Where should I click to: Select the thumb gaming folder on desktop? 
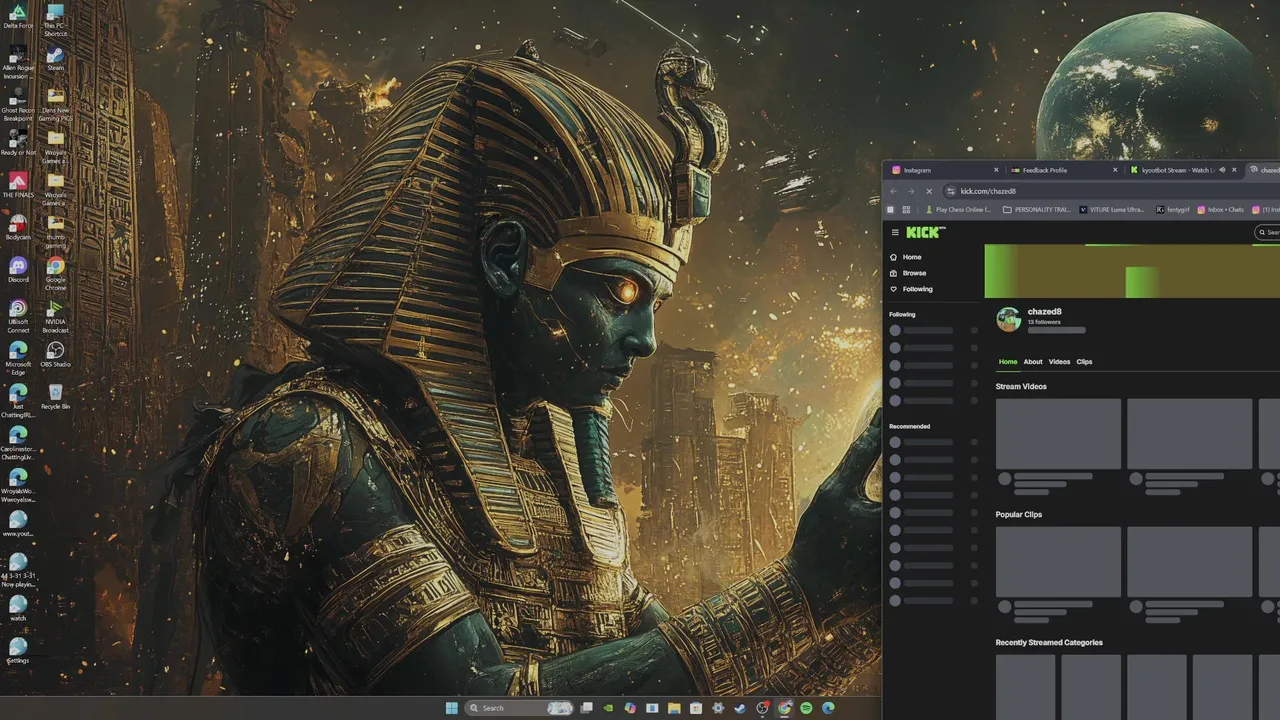point(55,232)
